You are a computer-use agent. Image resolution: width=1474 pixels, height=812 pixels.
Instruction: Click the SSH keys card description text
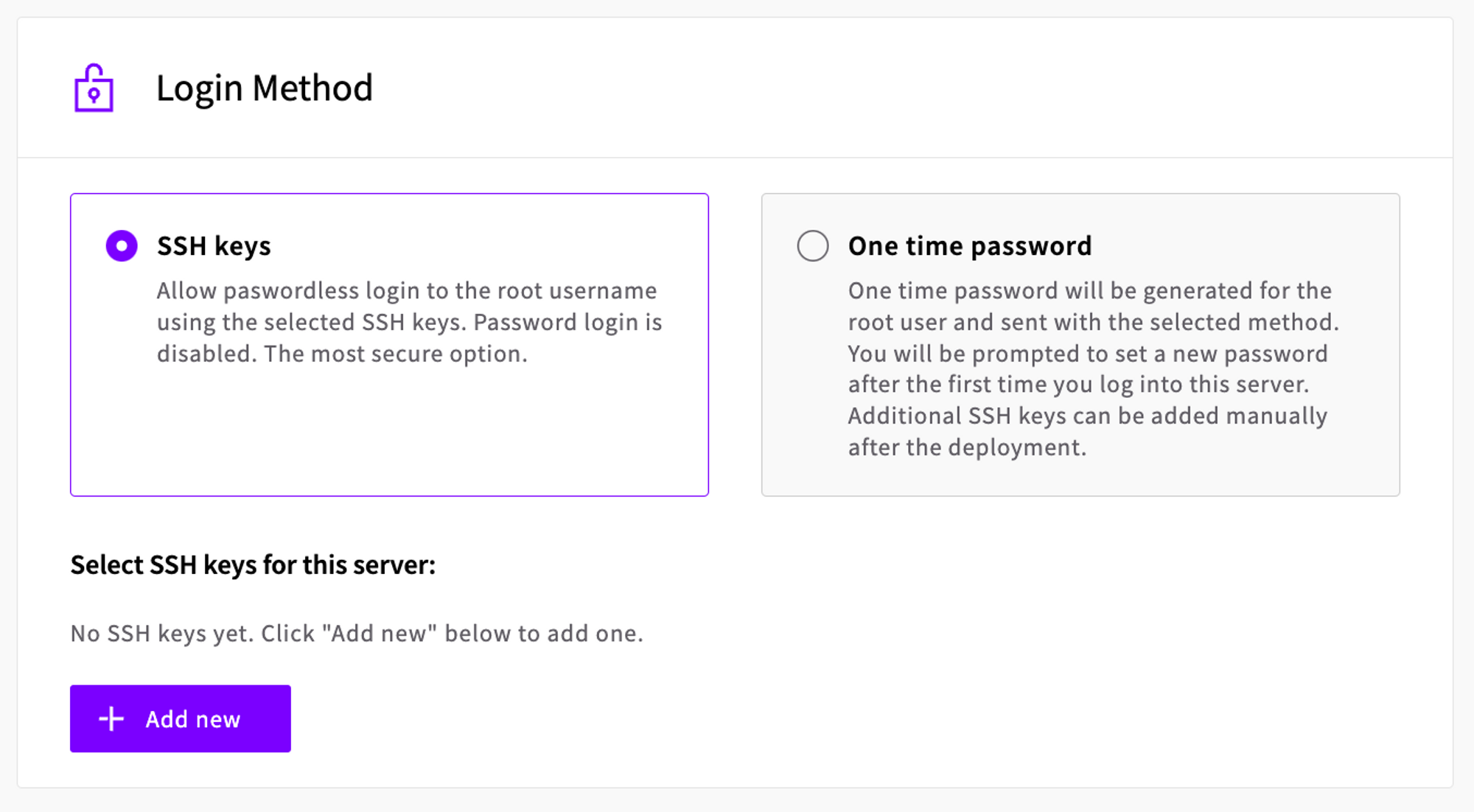click(x=409, y=322)
